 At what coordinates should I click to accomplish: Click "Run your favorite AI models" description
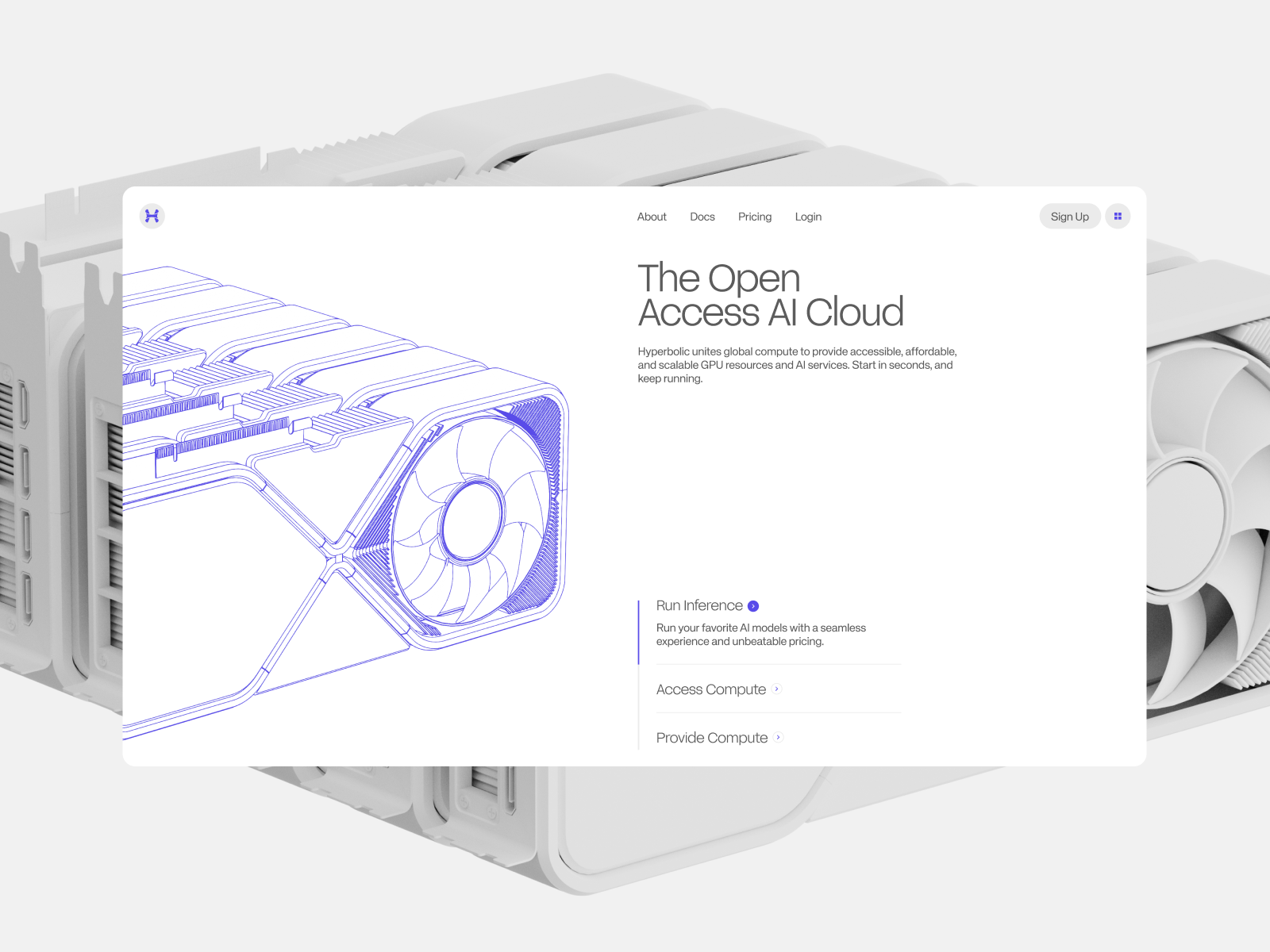pos(760,635)
